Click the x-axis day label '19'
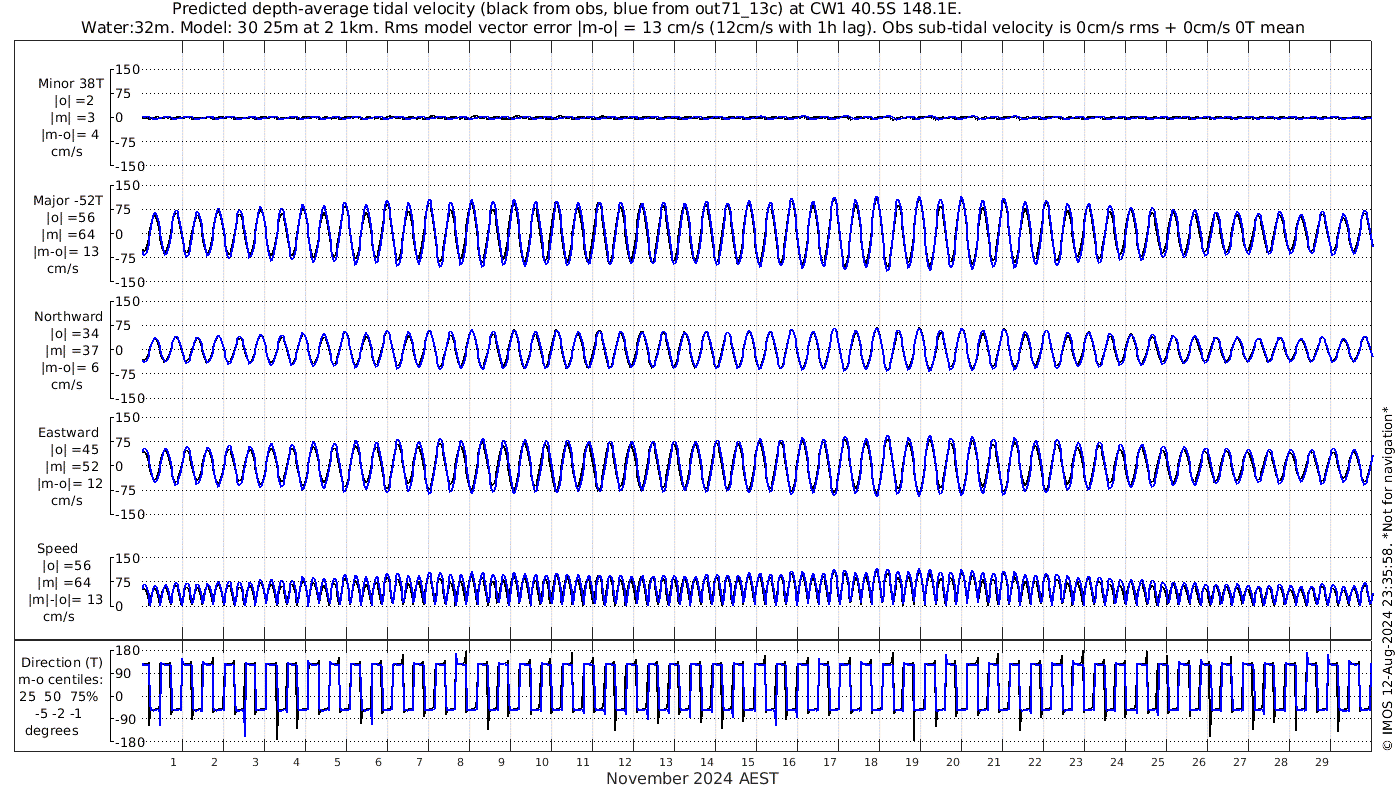Viewport: 1400px width, 800px height. 911,762
